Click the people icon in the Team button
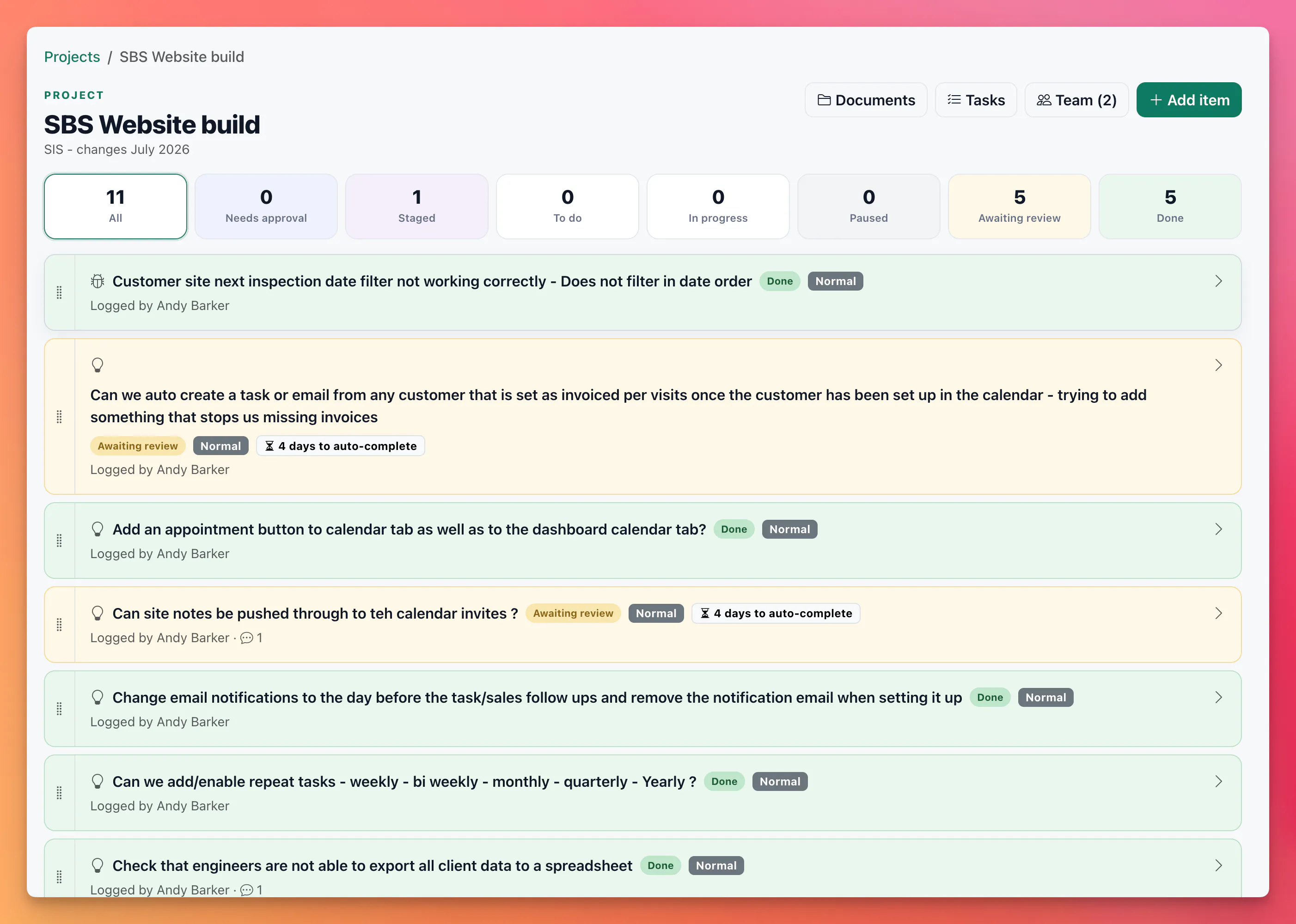The width and height of the screenshot is (1296, 924). [x=1044, y=100]
